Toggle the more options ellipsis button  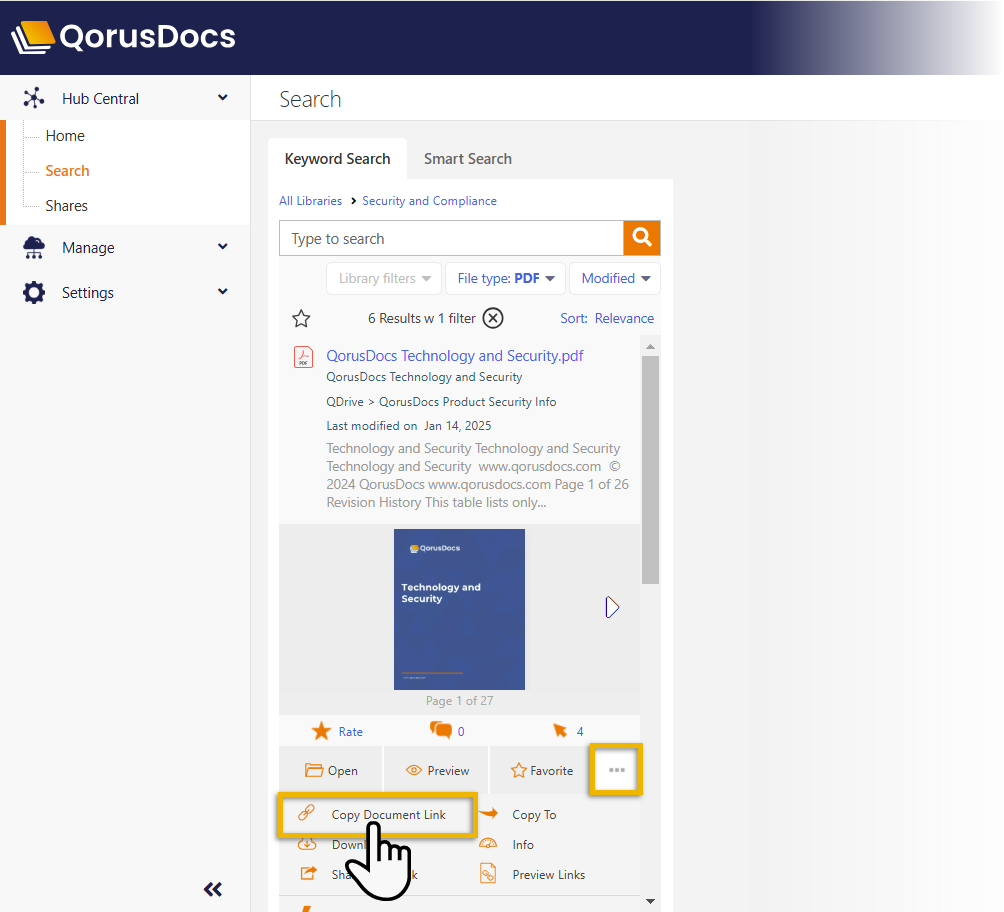(x=616, y=770)
